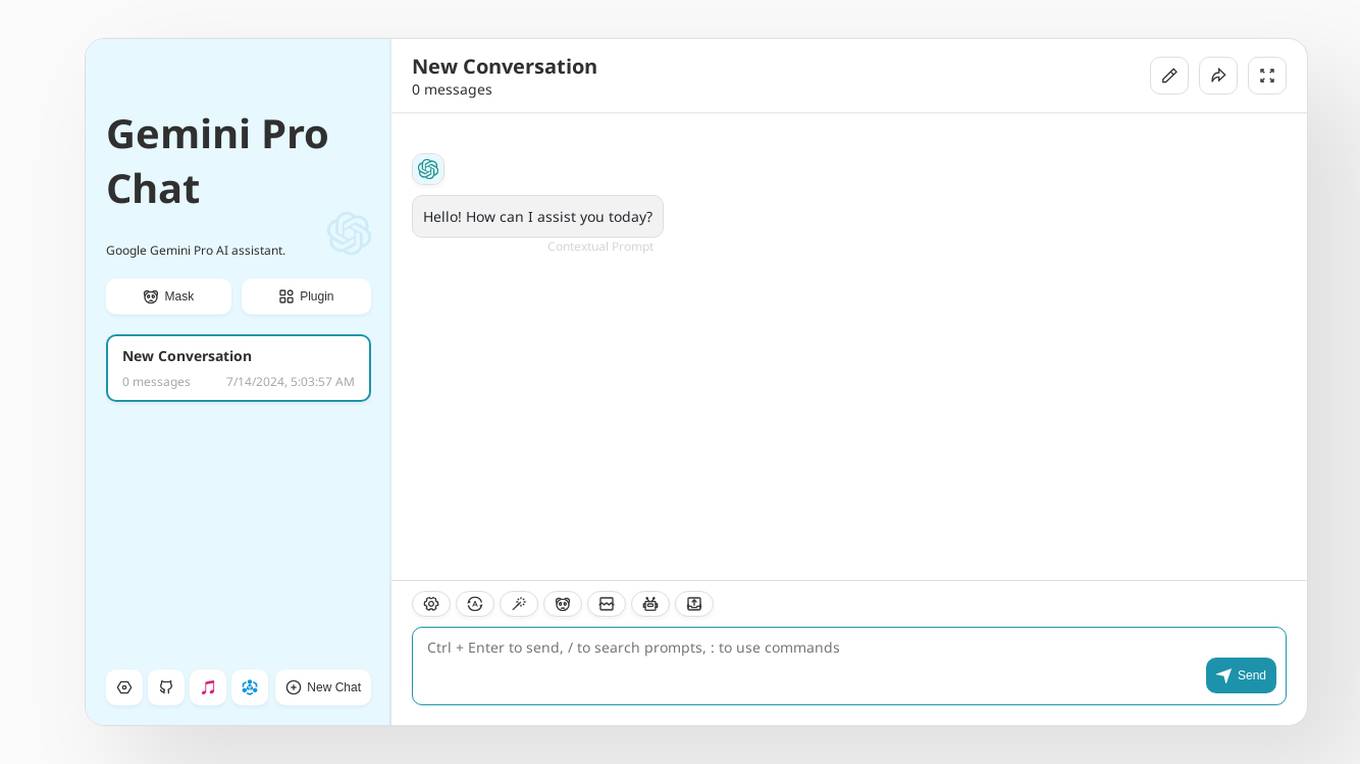Viewport: 1360px width, 764px height.
Task: Start a New Chat
Action: (323, 688)
